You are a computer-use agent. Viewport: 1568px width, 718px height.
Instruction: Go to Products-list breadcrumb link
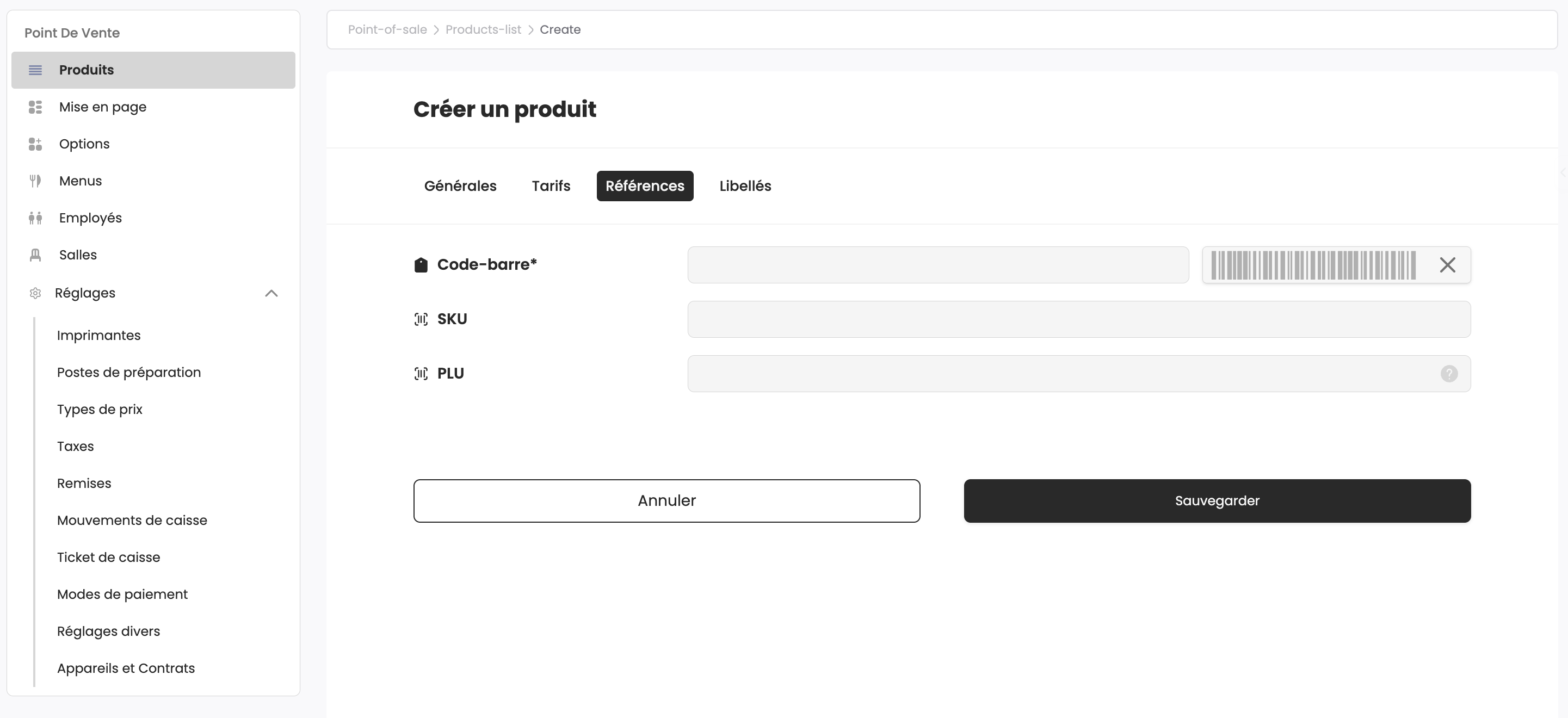(x=483, y=30)
